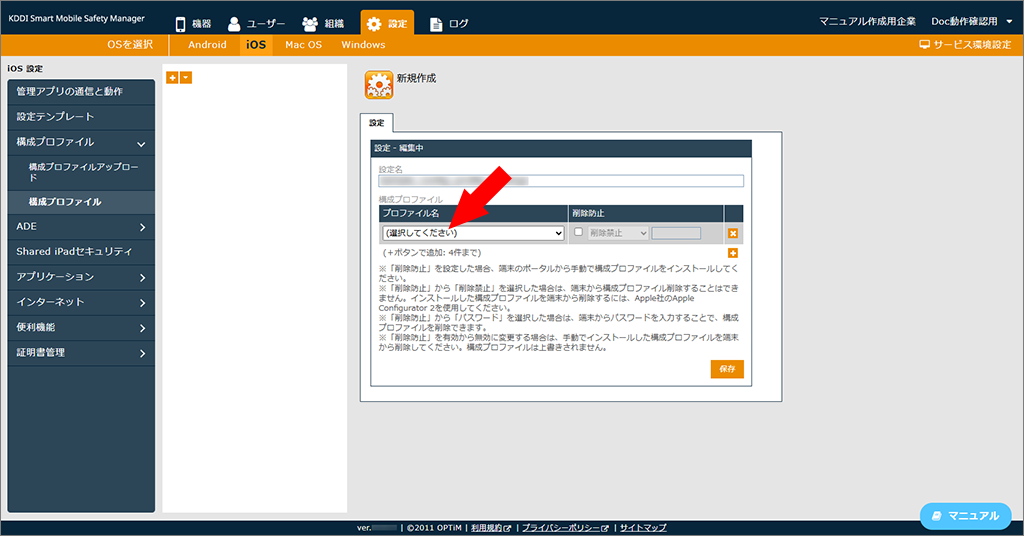This screenshot has width=1024, height=536.
Task: Open the プロファイル名 (選択してください) dropdown
Action: point(473,233)
